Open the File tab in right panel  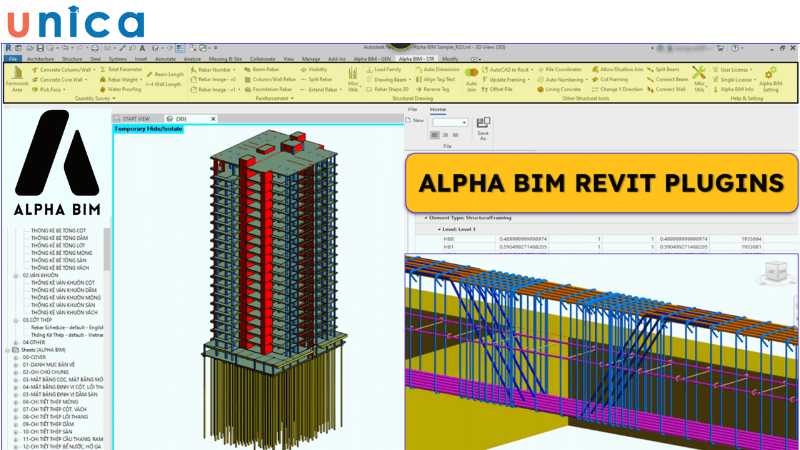click(412, 109)
